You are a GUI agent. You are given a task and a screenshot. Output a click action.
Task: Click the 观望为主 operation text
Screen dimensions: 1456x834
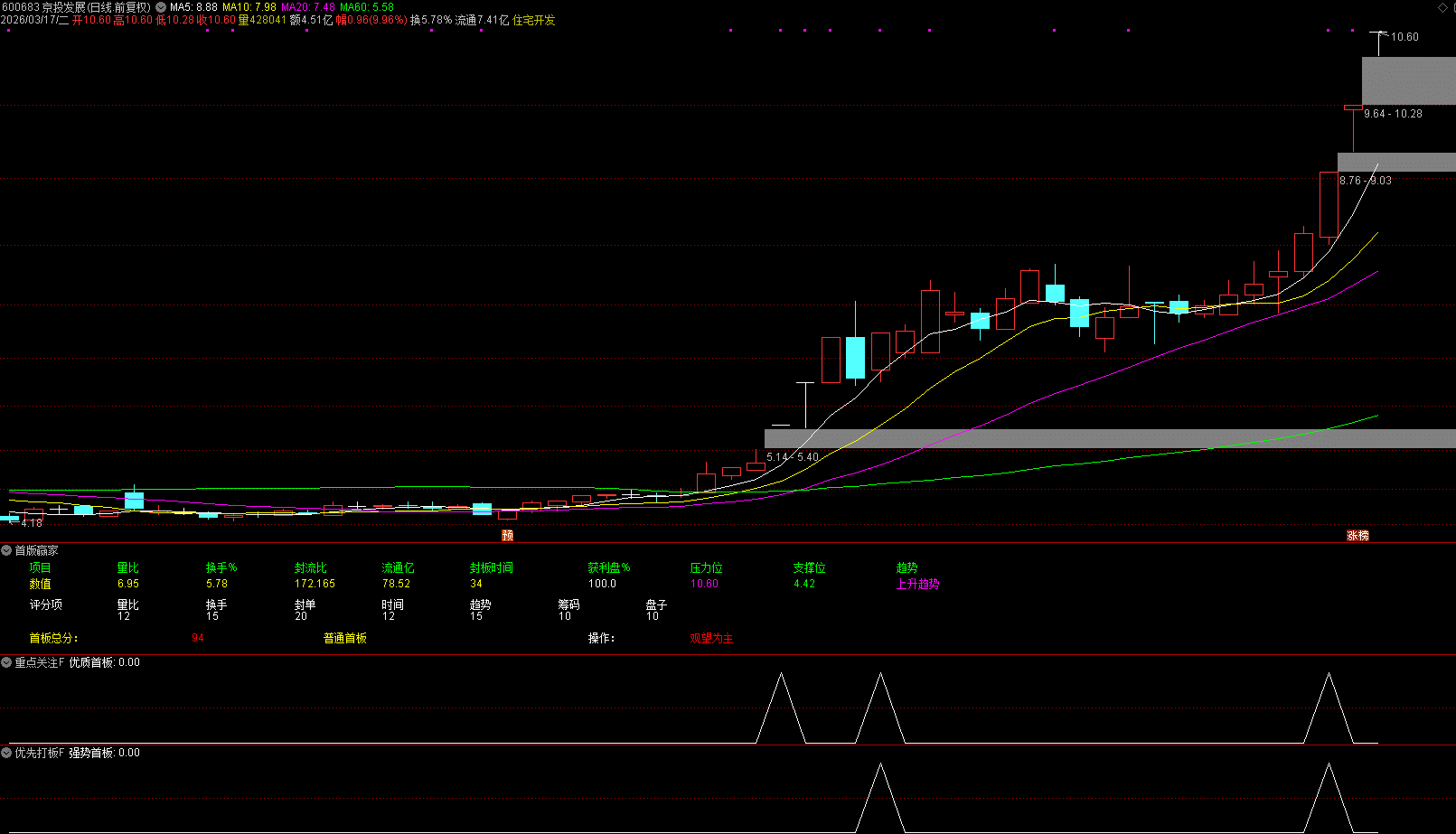click(711, 639)
